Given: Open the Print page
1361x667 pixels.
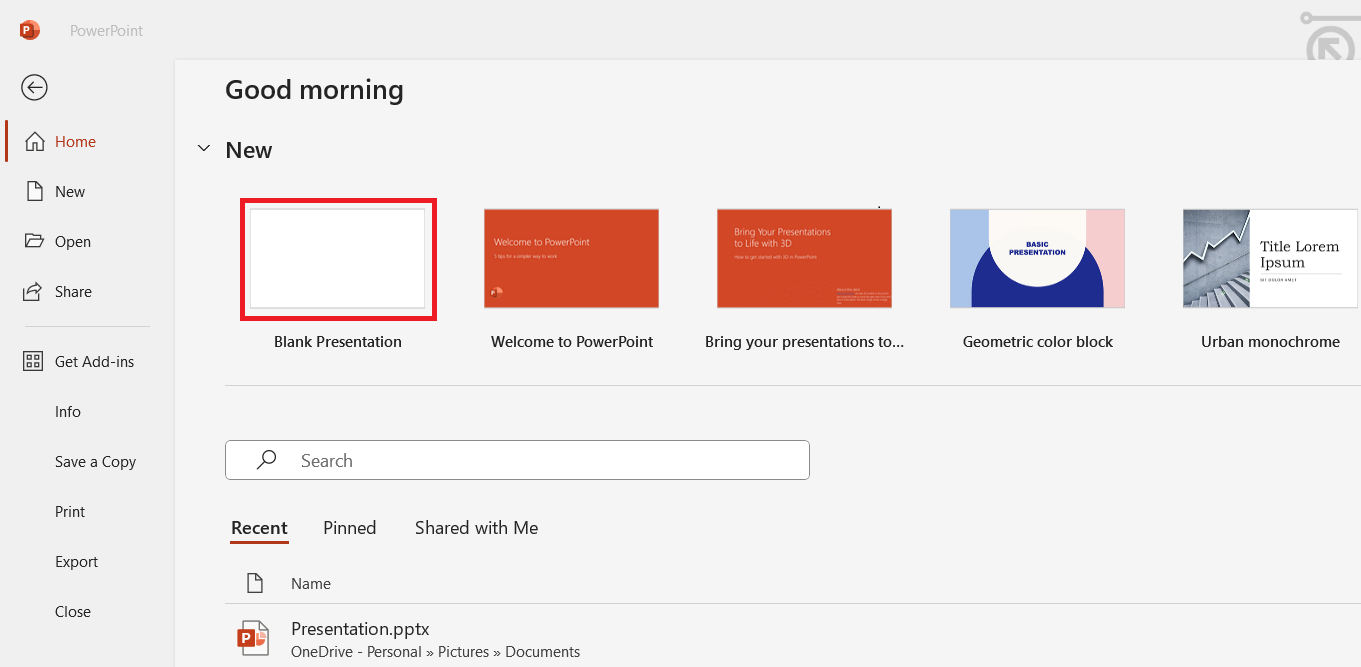Looking at the screenshot, I should pos(70,512).
